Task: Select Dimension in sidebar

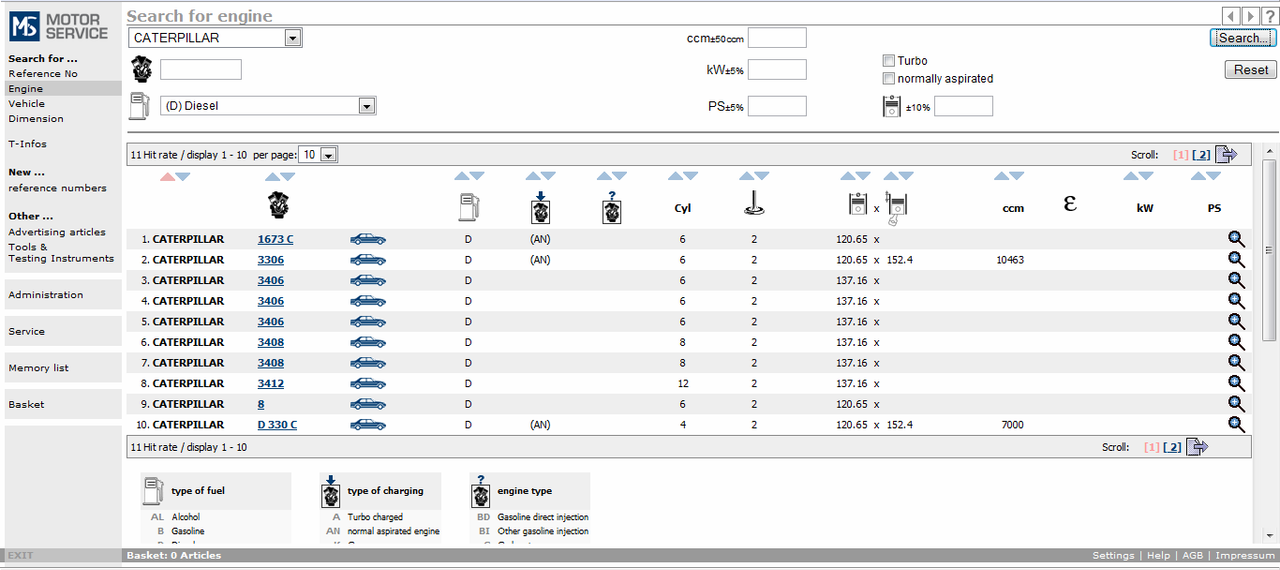Action: [36, 119]
